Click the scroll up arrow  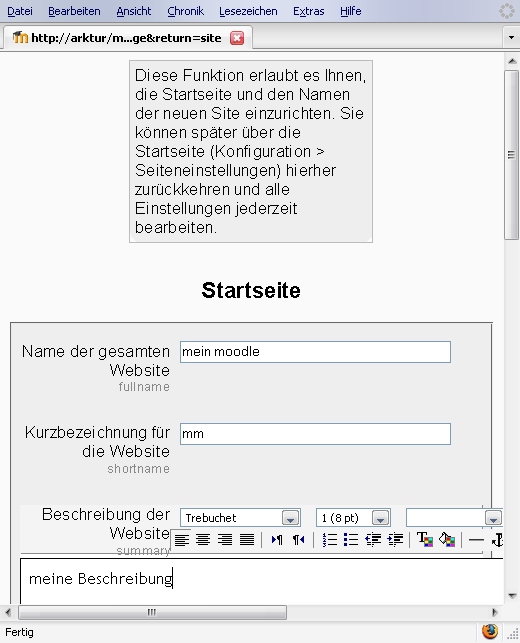pyautogui.click(x=512, y=62)
